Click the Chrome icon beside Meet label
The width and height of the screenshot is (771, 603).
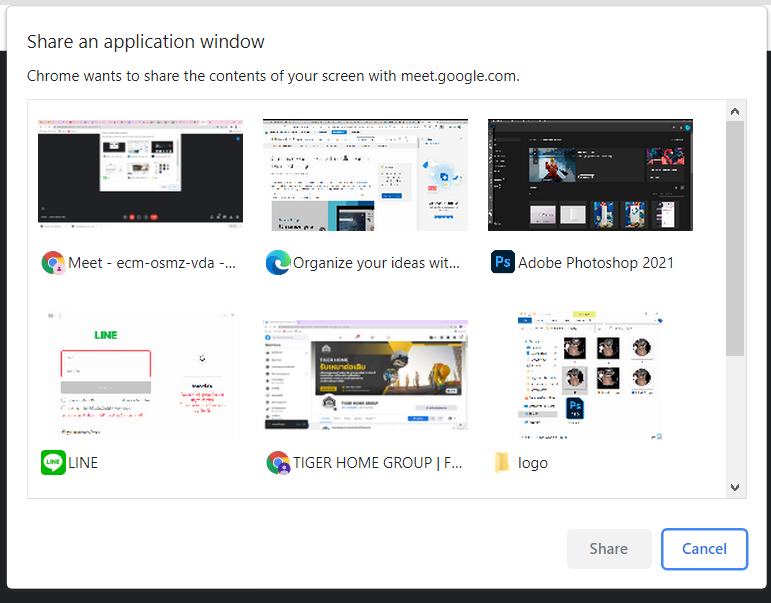click(53, 263)
